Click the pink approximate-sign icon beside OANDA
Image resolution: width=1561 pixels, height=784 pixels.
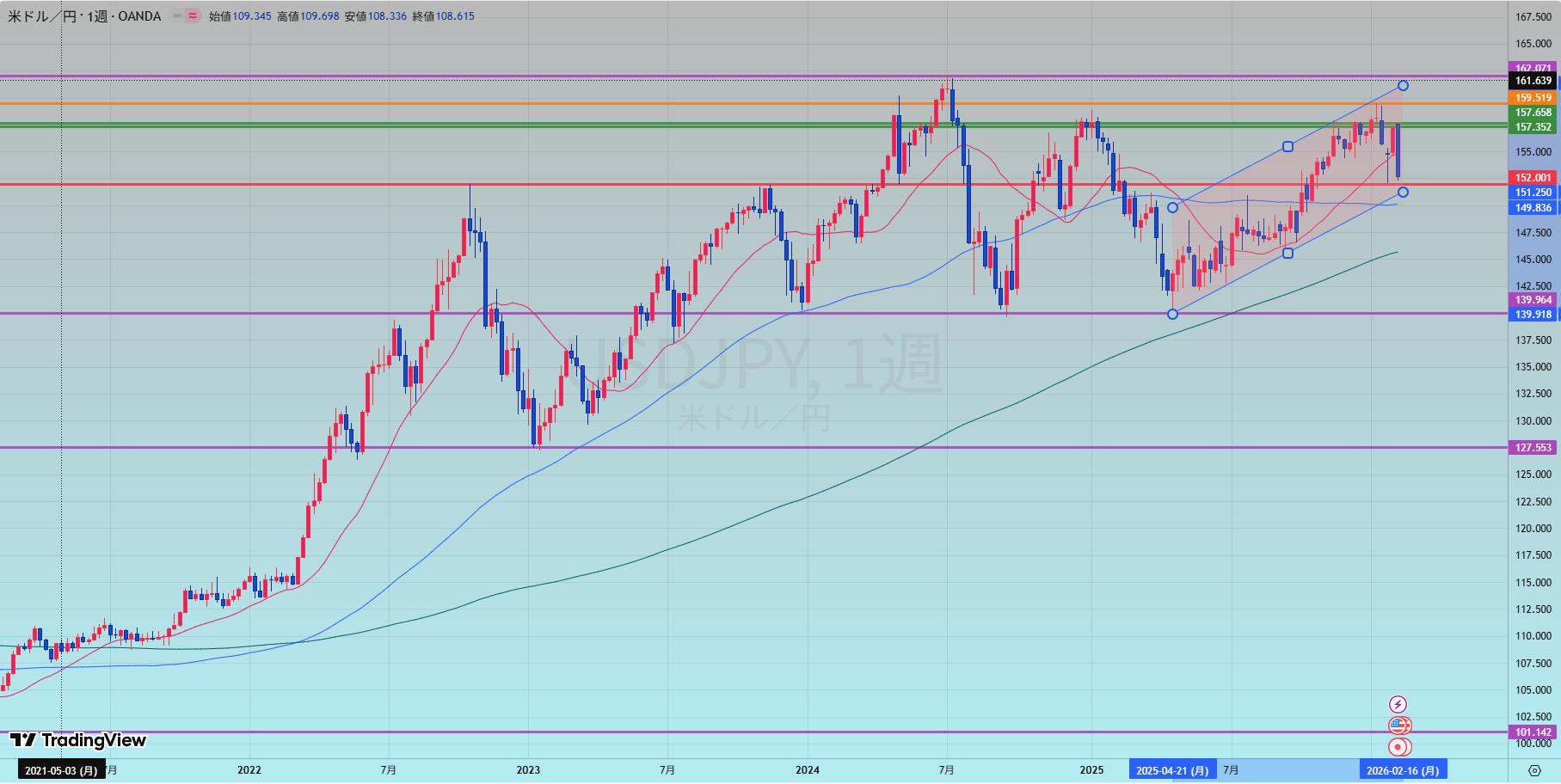(194, 16)
